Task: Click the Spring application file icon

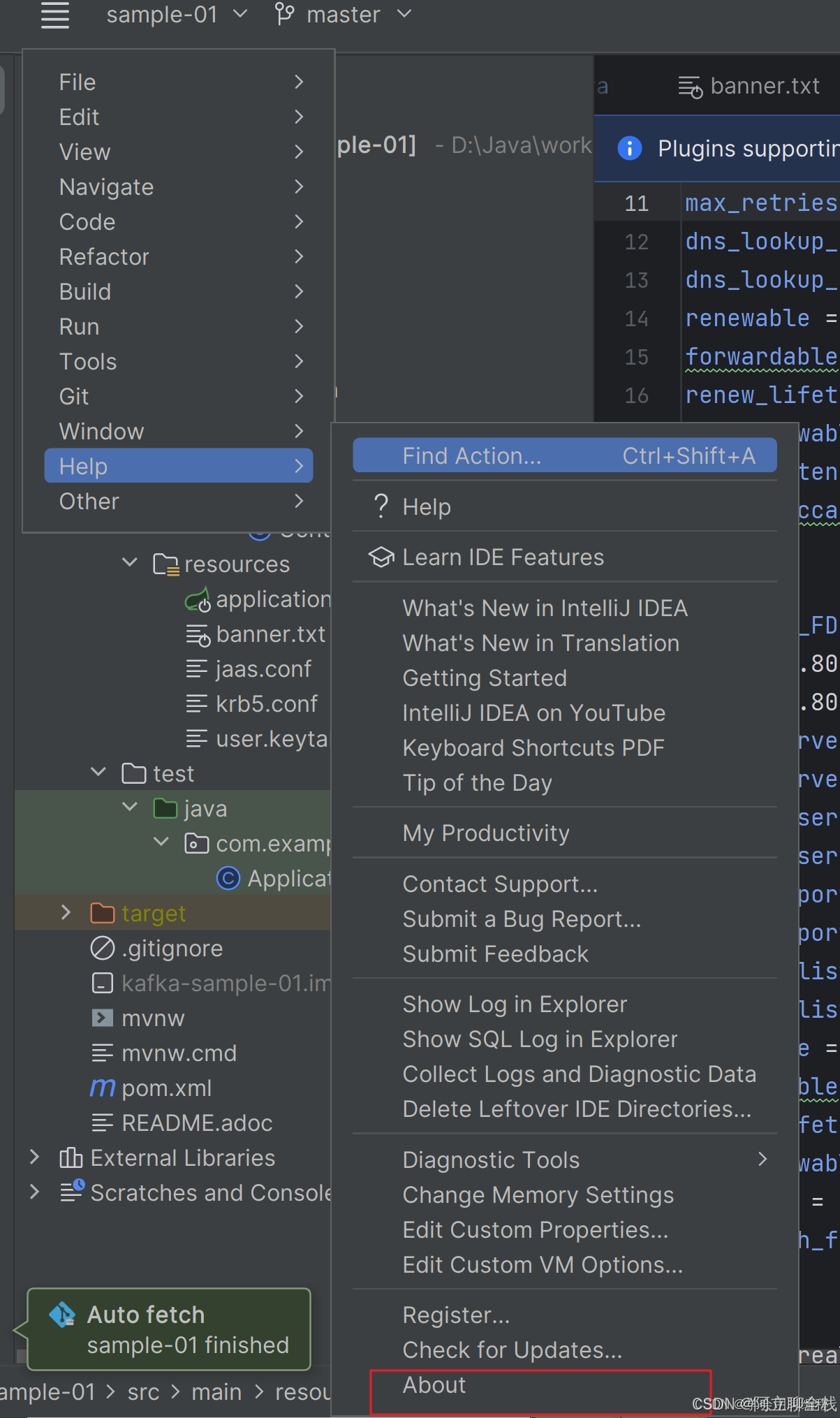Action: 198,599
